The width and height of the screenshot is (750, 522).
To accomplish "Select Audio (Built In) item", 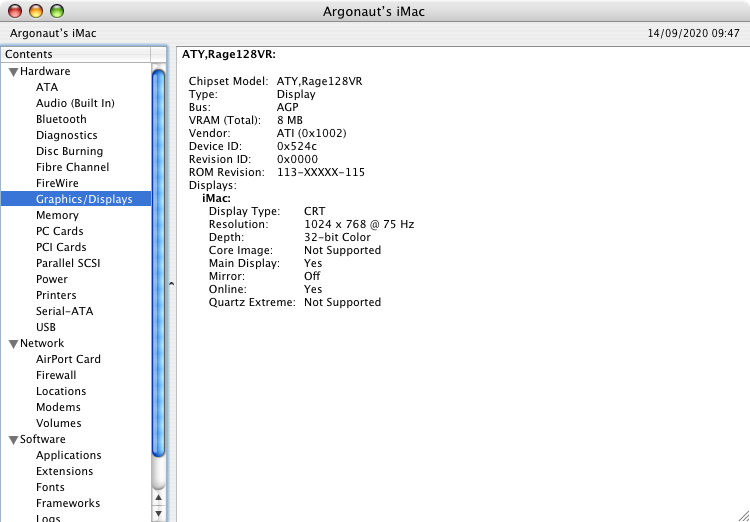I will click(x=75, y=103).
